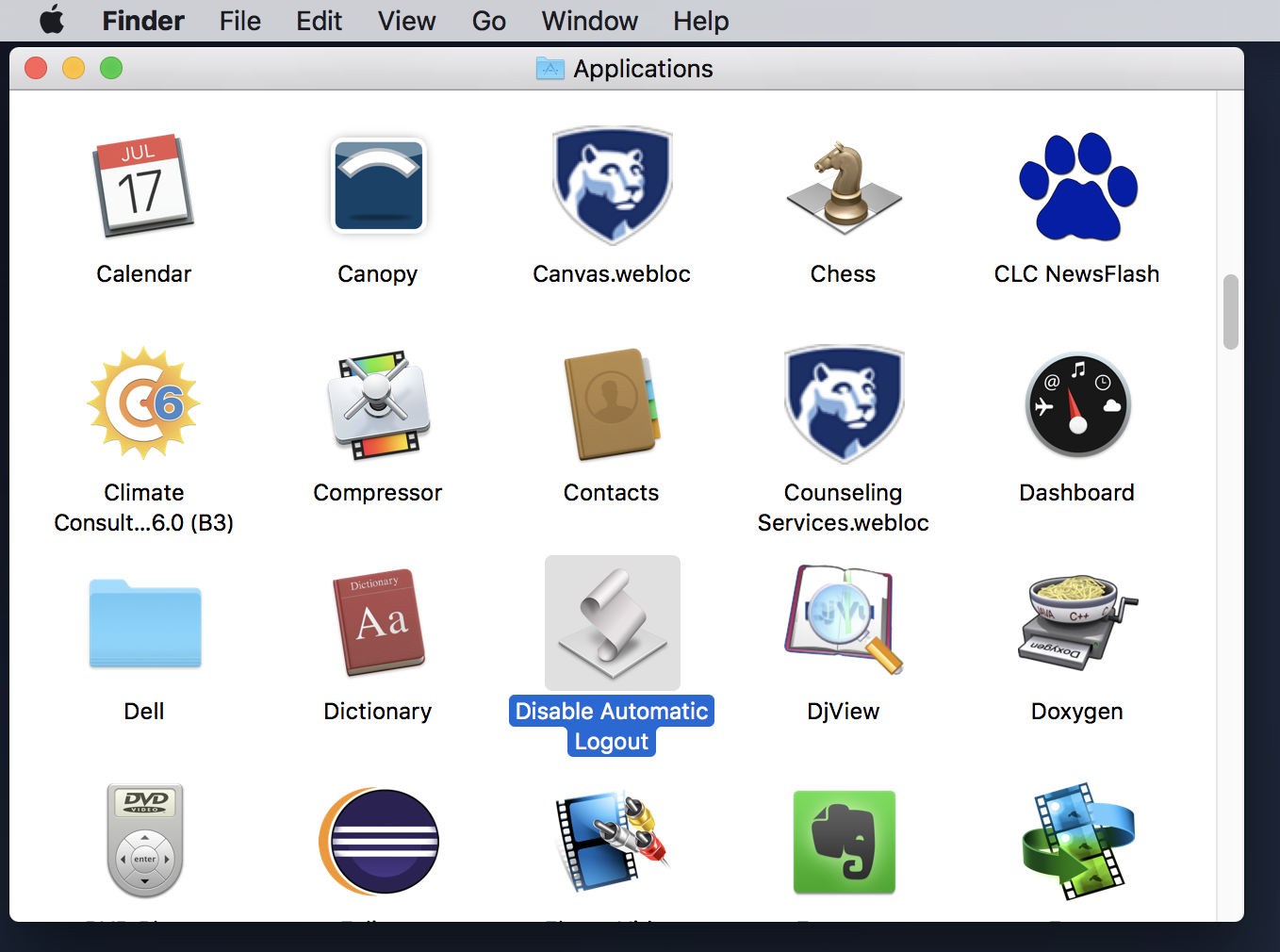Click the 'Calendar' name label
Image resolution: width=1280 pixels, height=952 pixels.
pyautogui.click(x=144, y=274)
